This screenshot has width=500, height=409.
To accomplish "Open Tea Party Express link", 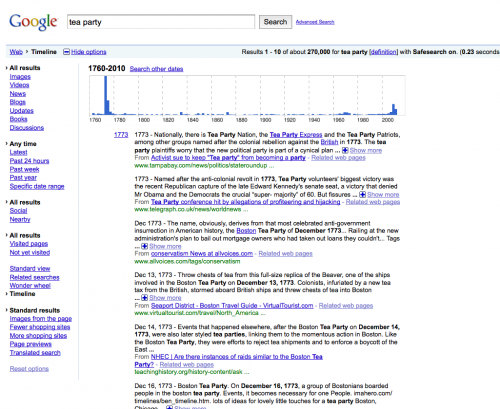I will click(x=296, y=135).
